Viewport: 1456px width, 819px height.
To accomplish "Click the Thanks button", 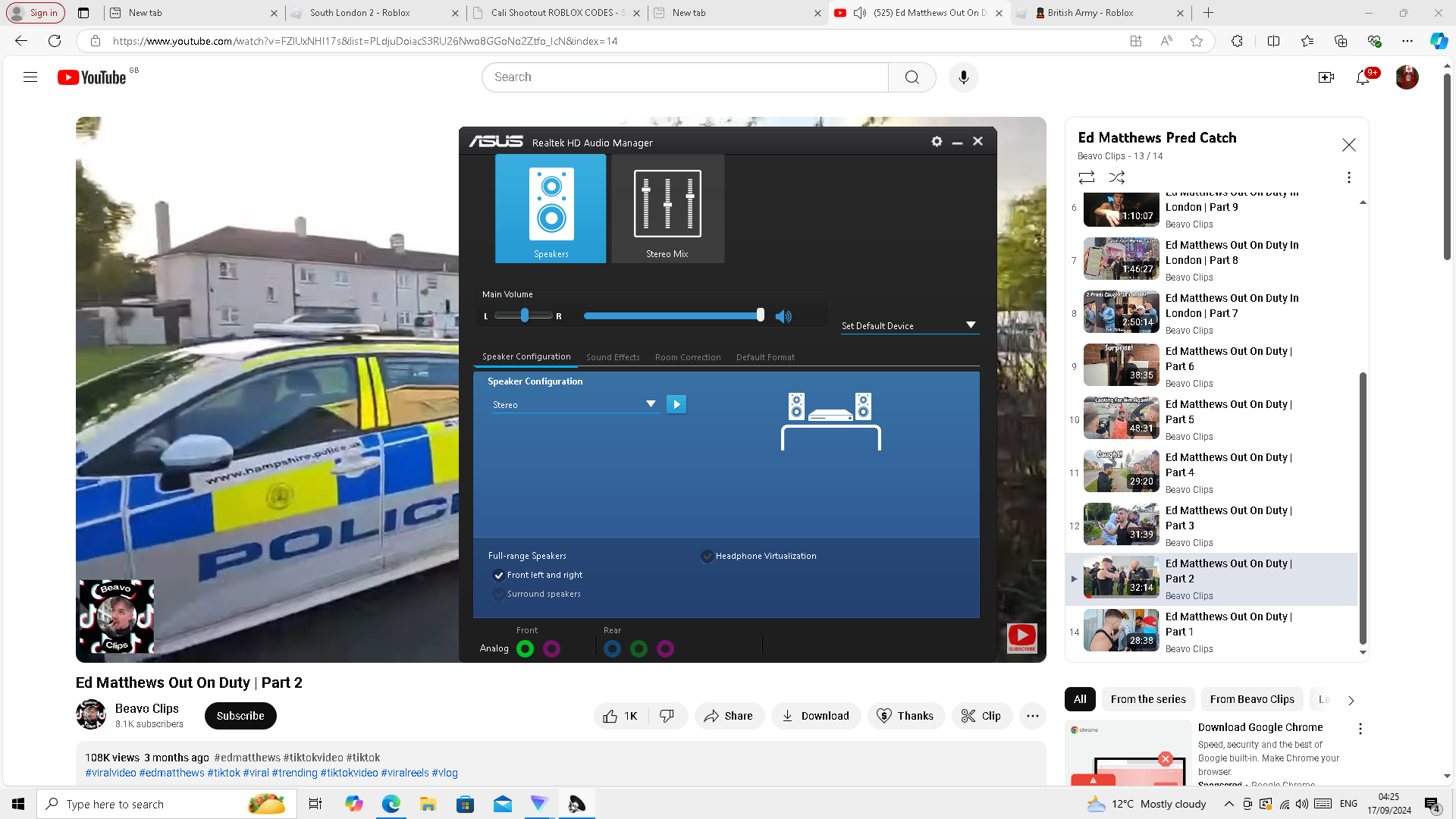I will tap(905, 716).
